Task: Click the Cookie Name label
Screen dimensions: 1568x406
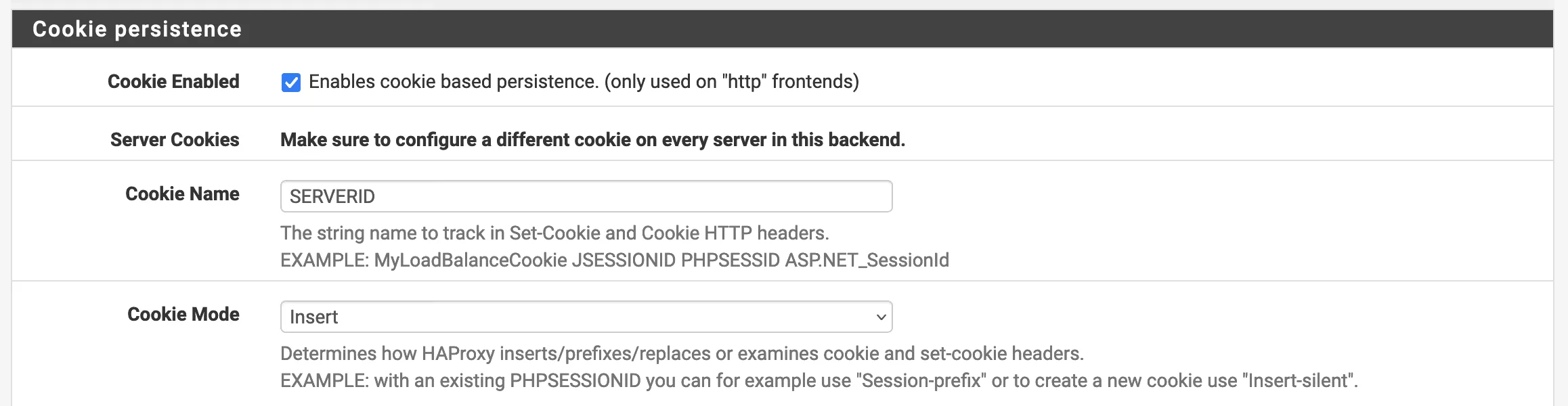Action: [x=182, y=194]
